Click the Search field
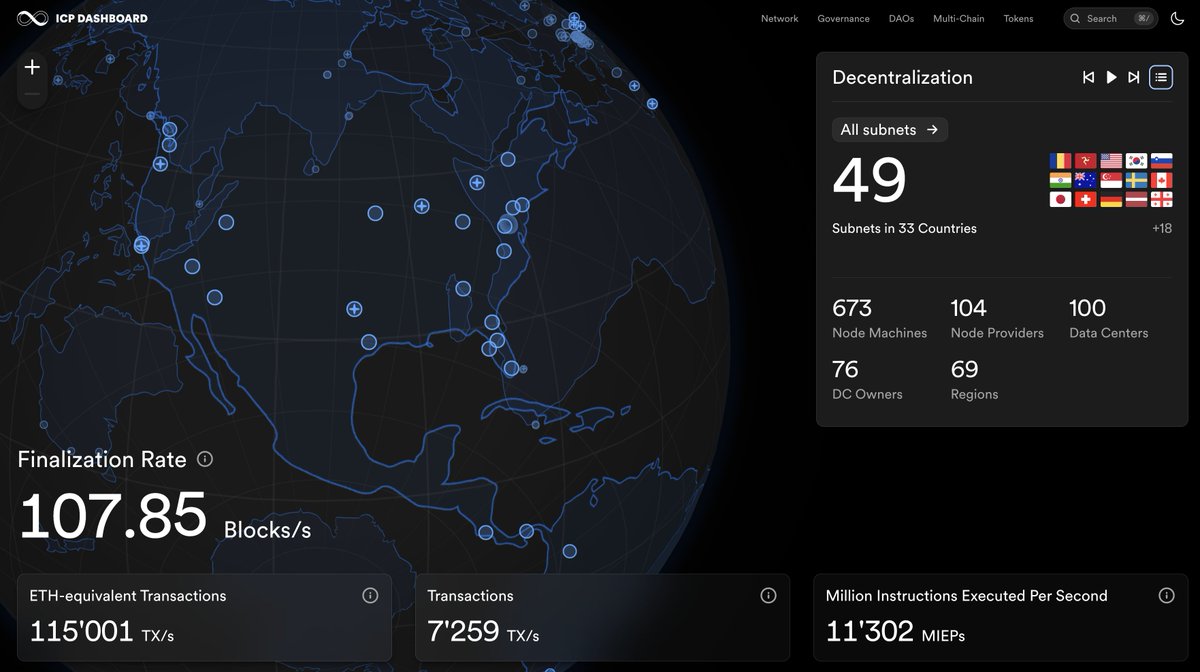 click(x=1110, y=18)
